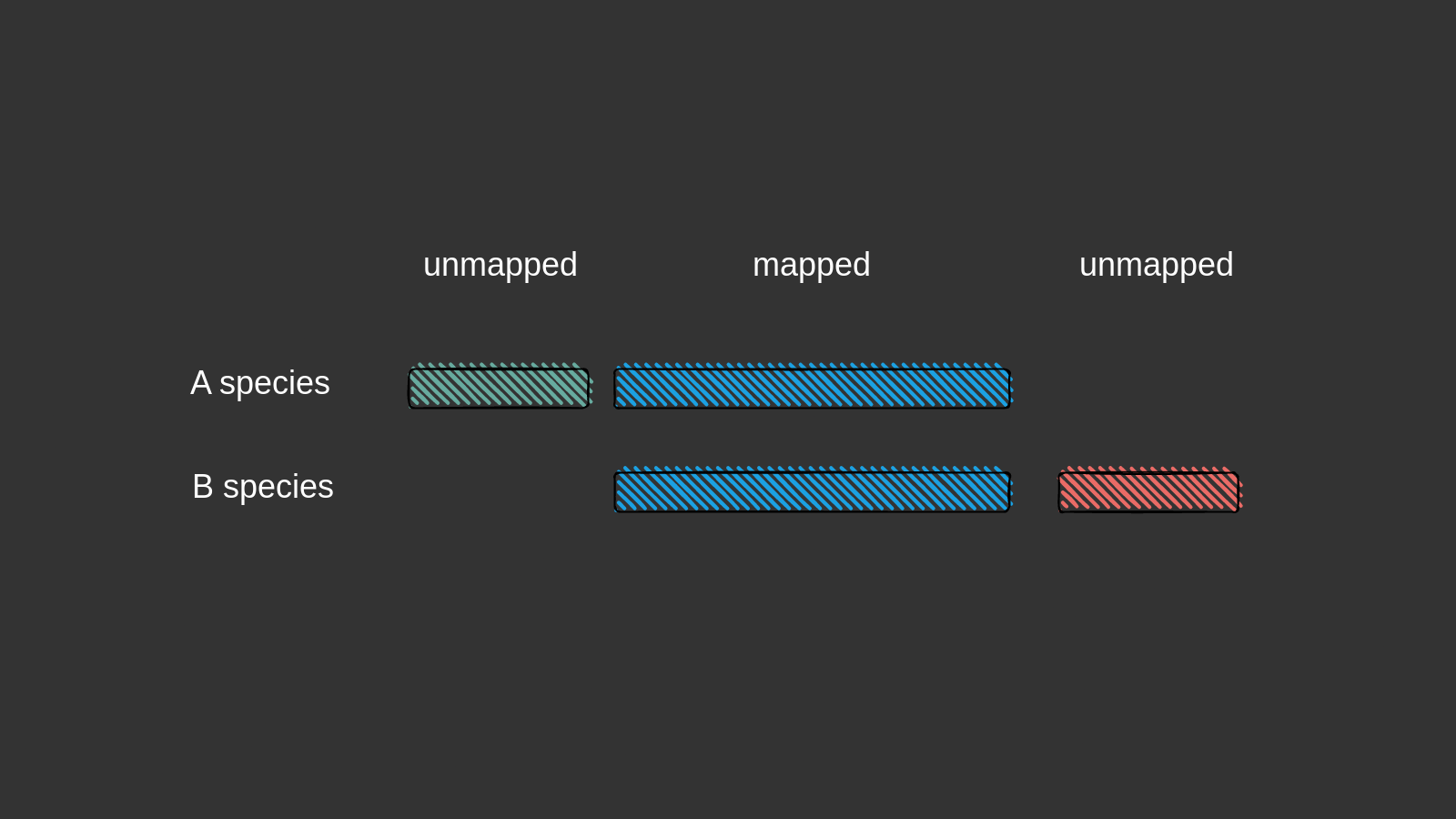Click the word 'species' in the A row label

[x=275, y=384]
